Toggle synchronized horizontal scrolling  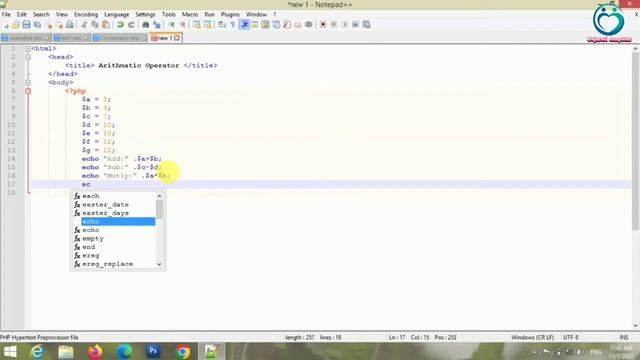pos(207,24)
